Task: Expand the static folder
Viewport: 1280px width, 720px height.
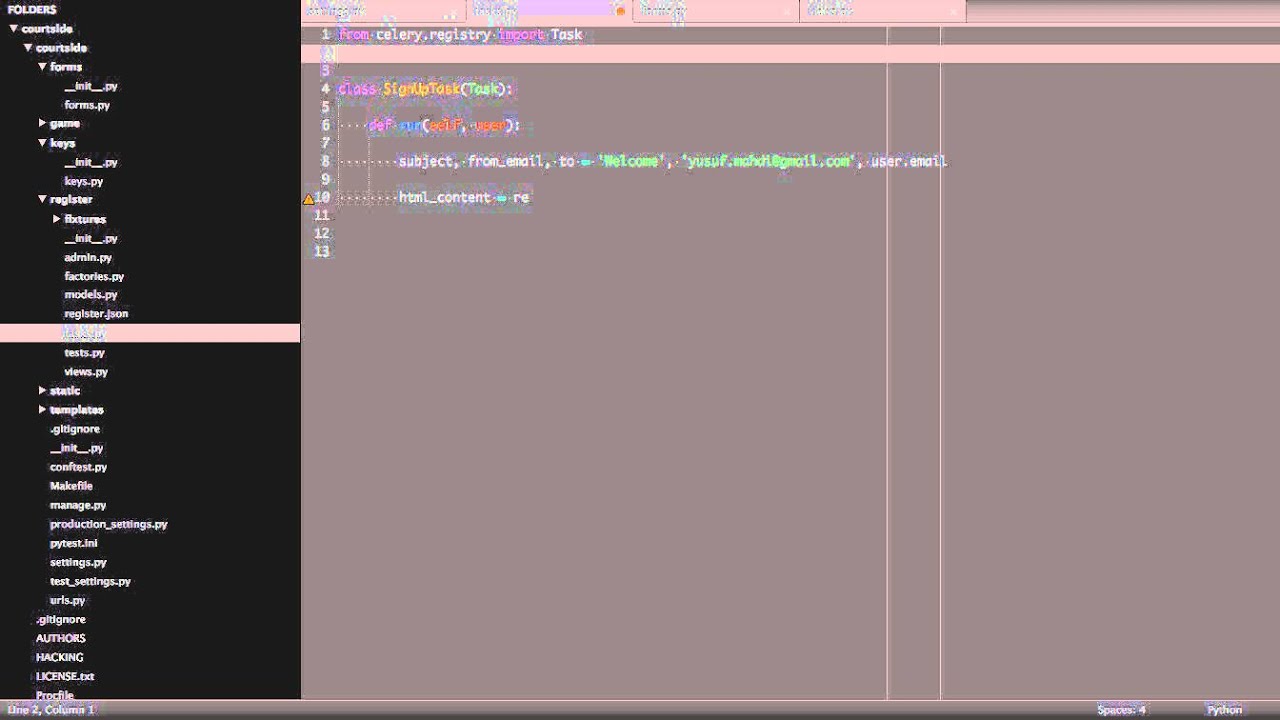Action: click(42, 390)
